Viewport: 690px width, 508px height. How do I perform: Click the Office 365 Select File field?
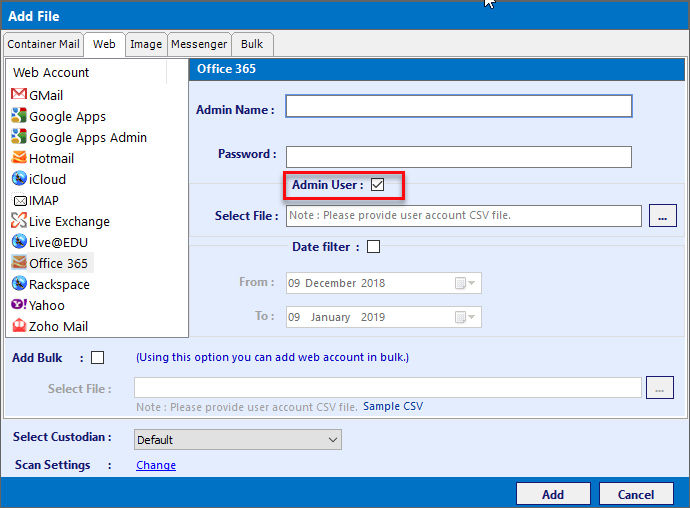tap(464, 216)
